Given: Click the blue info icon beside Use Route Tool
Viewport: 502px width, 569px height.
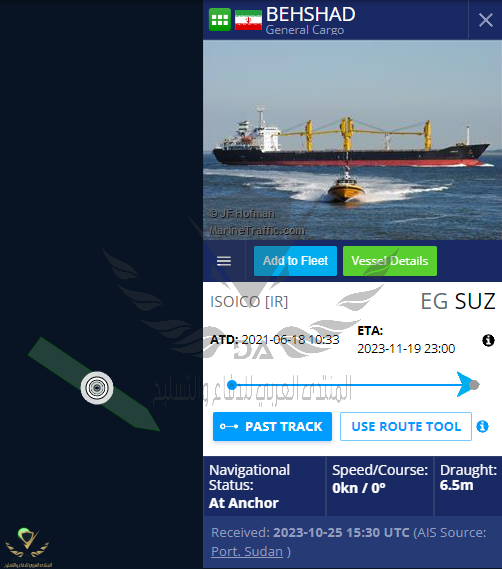Looking at the screenshot, I should coord(482,426).
